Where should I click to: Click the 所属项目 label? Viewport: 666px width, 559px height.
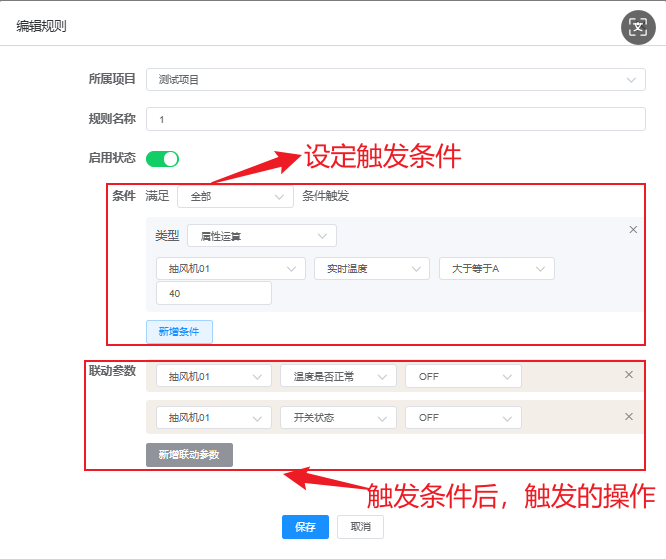tap(112, 79)
